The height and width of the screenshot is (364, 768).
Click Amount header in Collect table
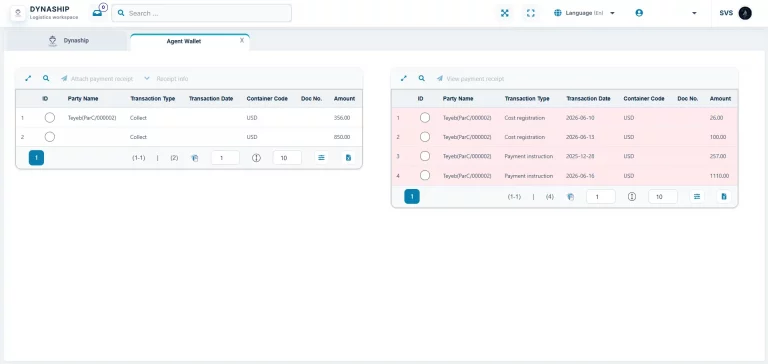pyautogui.click(x=344, y=98)
